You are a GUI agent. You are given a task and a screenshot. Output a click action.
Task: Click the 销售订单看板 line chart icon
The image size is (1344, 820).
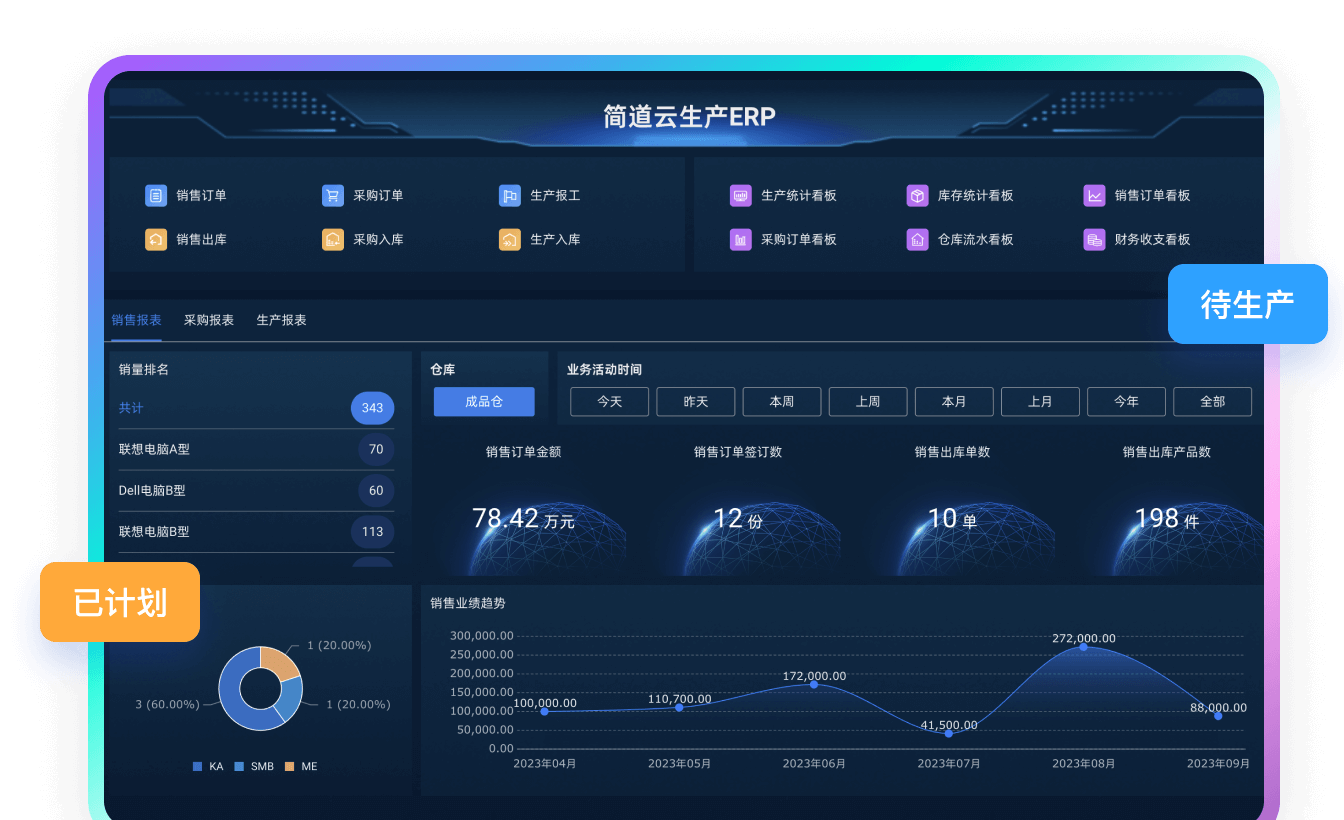1095,196
